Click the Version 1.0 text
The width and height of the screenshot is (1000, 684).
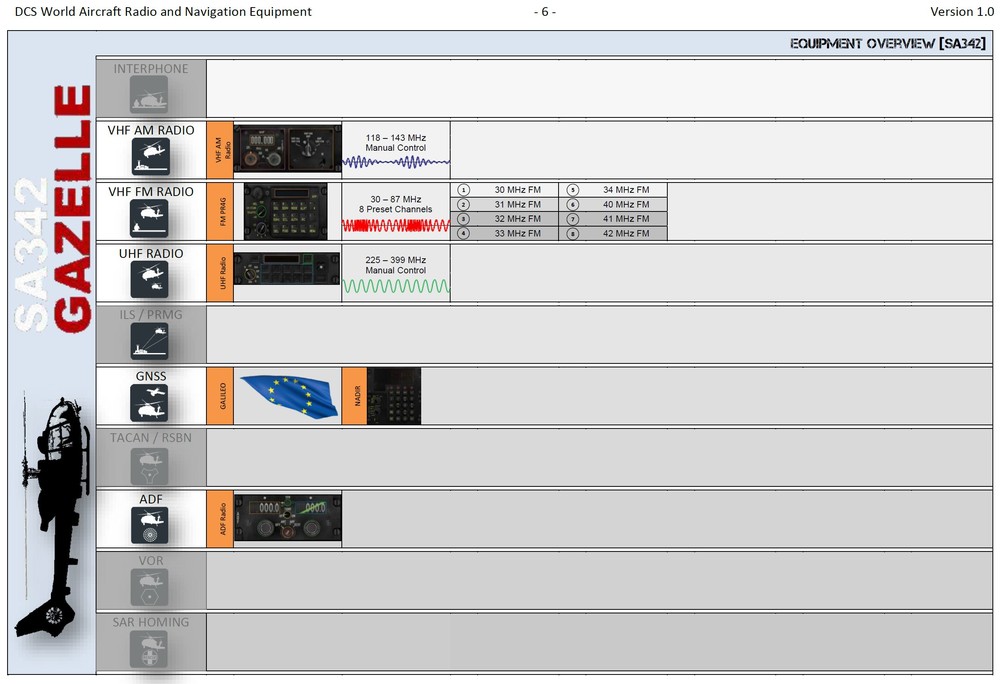point(962,11)
